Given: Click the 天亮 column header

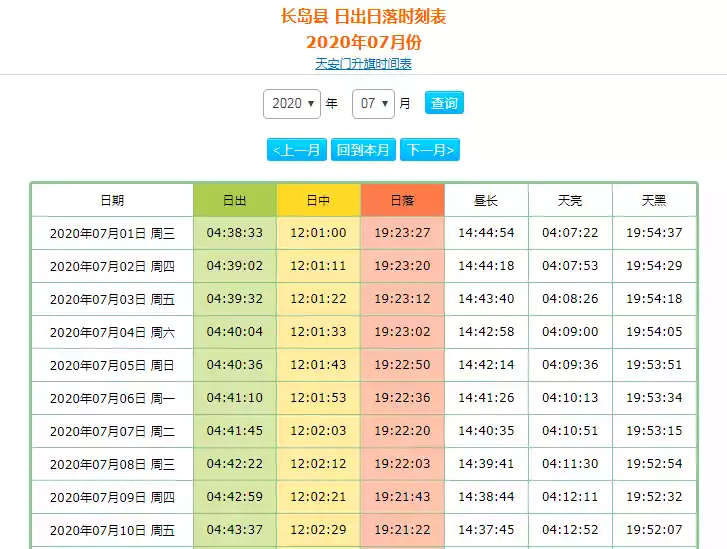Looking at the screenshot, I should click(570, 200).
